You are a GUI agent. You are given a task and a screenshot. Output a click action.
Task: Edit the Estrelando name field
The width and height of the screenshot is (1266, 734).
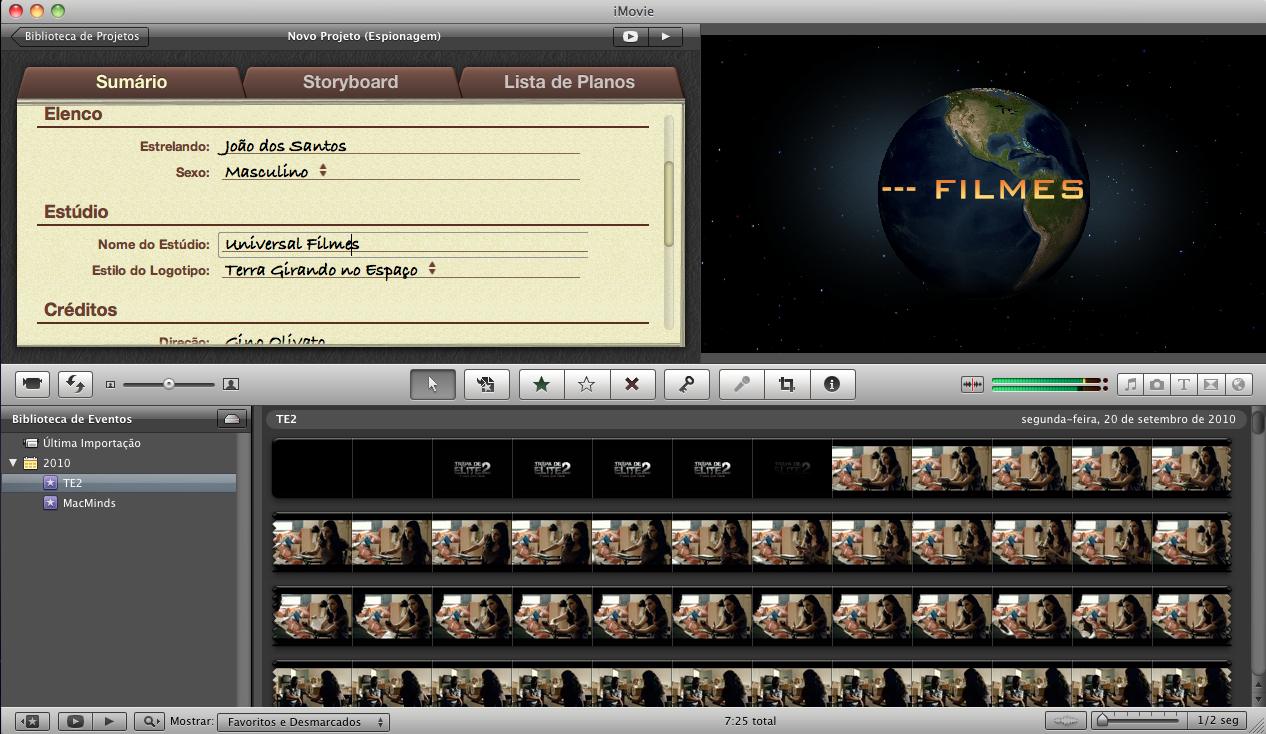pyautogui.click(x=399, y=146)
